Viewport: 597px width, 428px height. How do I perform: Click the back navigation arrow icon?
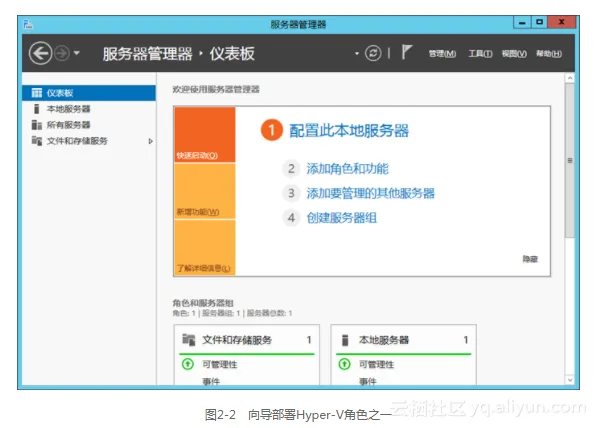40,53
